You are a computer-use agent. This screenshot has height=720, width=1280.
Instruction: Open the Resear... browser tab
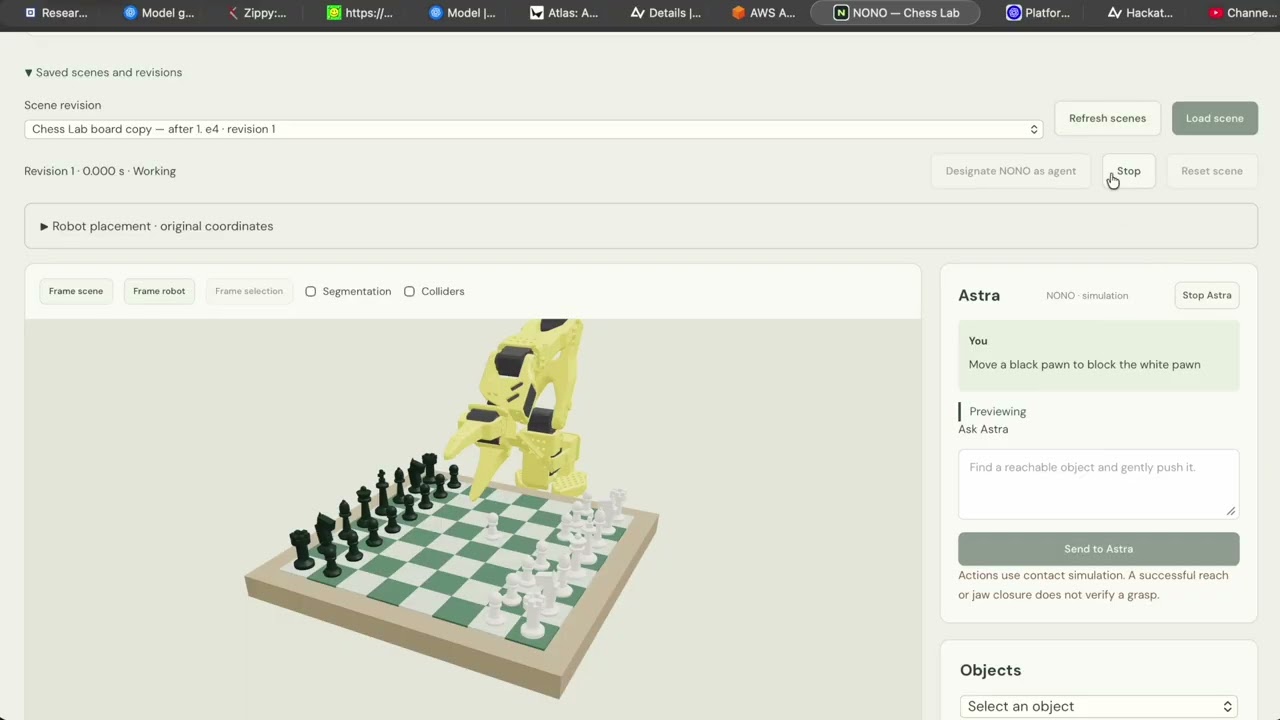tap(56, 13)
